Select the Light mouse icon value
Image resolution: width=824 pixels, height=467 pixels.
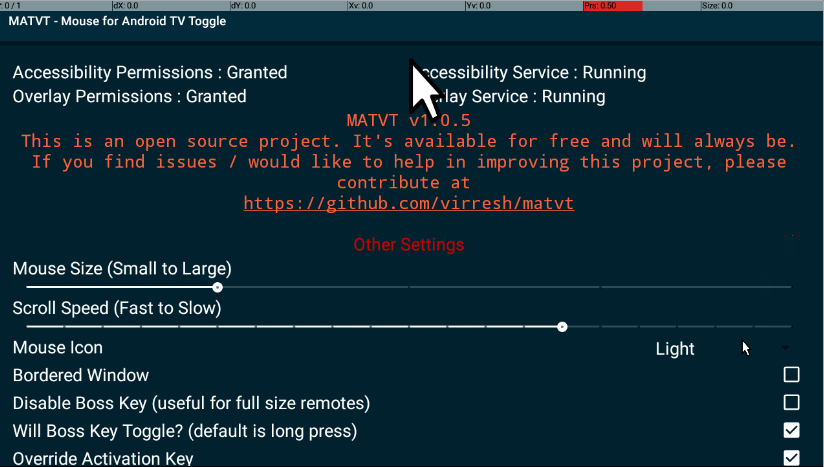[675, 349]
